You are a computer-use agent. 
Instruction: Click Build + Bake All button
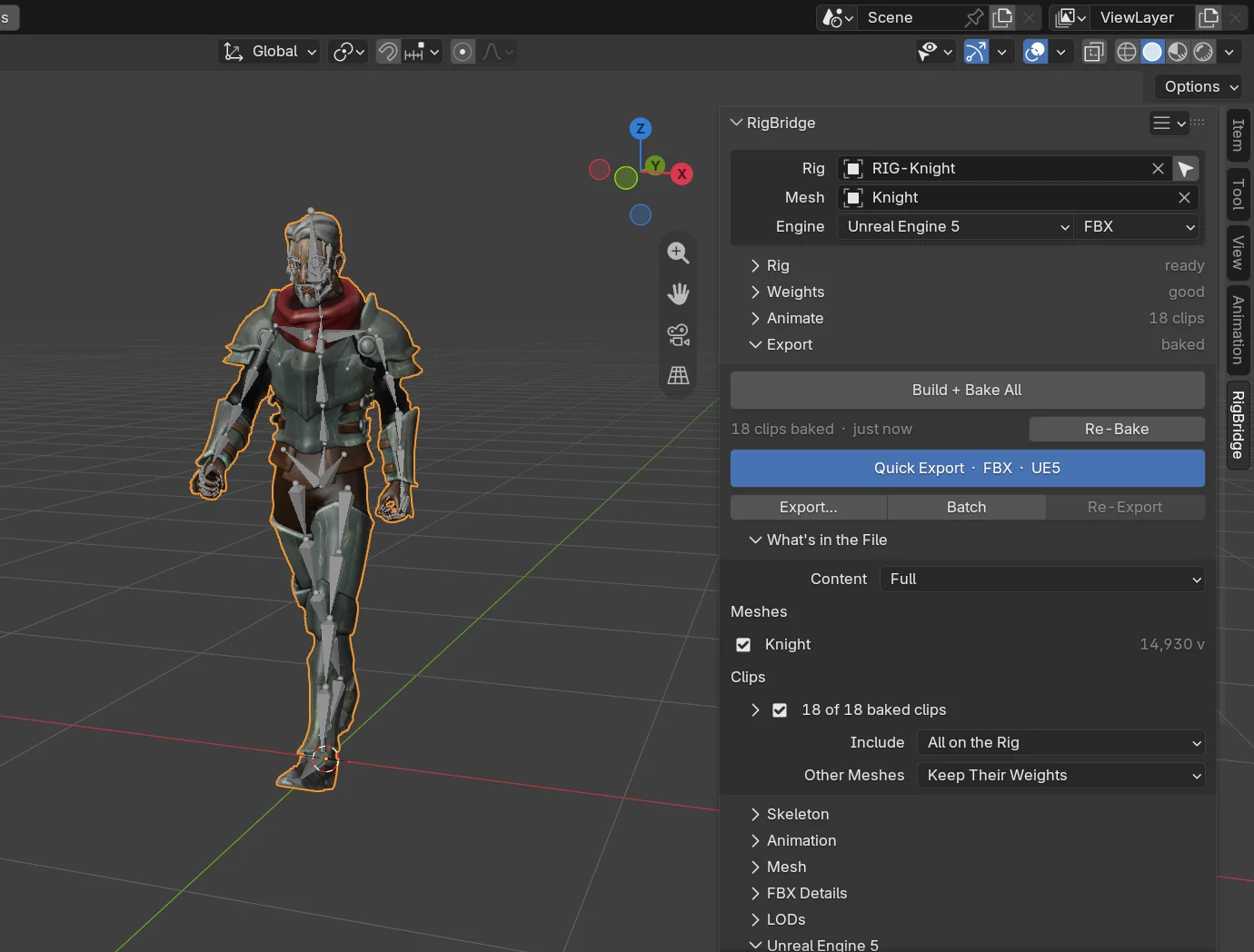968,391
